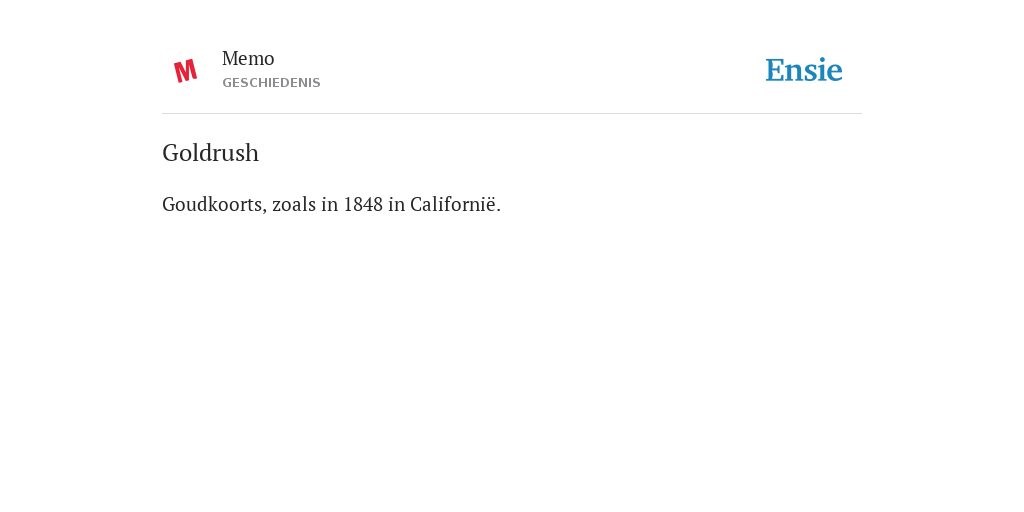The image size is (1024, 512).
Task: Click the capital letter E in Ensie logo
Action: point(775,70)
